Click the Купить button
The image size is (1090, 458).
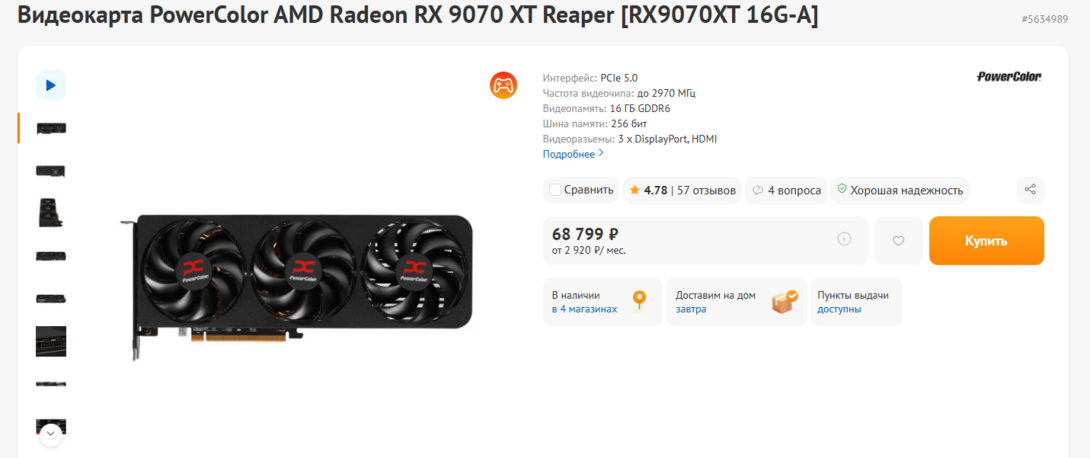click(x=986, y=240)
